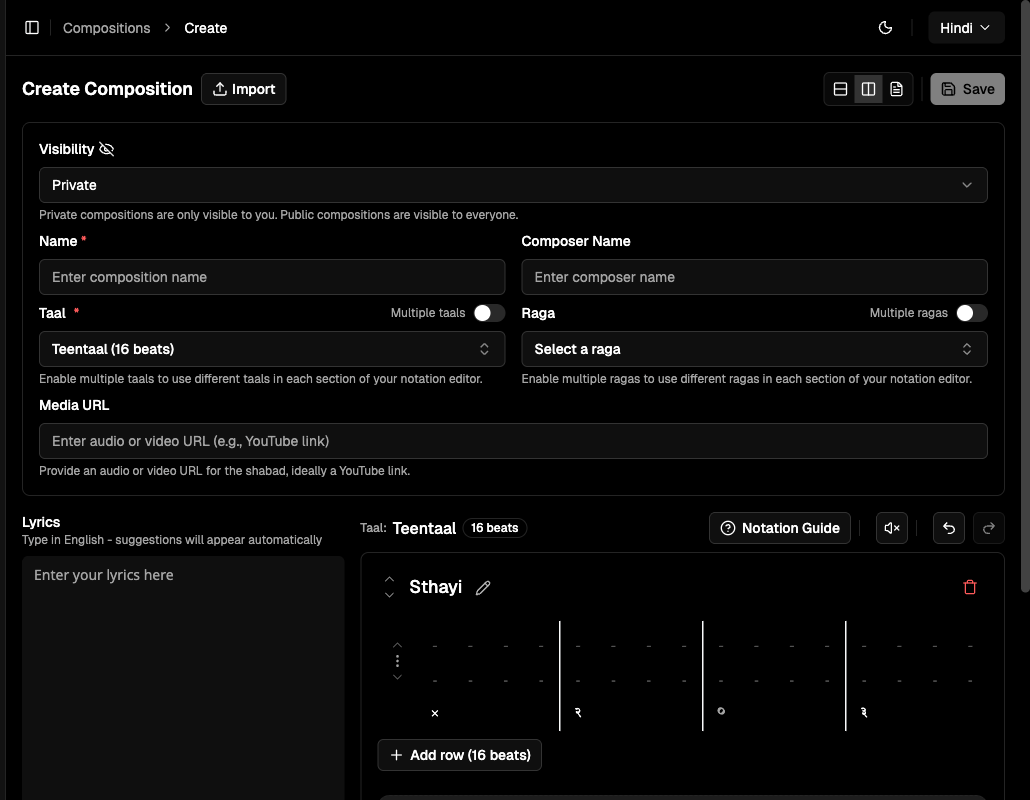Screen dimensions: 1030x800
Task: Undo the last notation edit
Action: click(948, 528)
